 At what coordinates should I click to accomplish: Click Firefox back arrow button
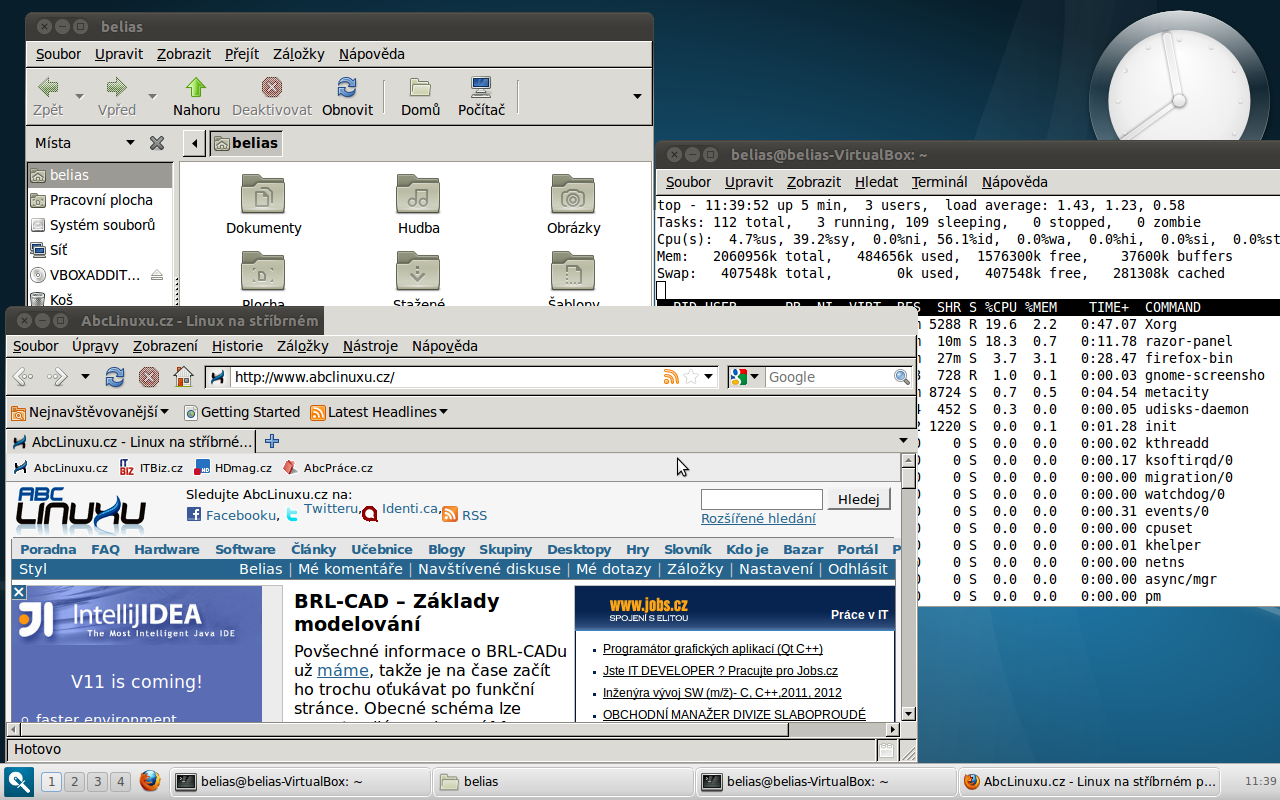tap(23, 377)
